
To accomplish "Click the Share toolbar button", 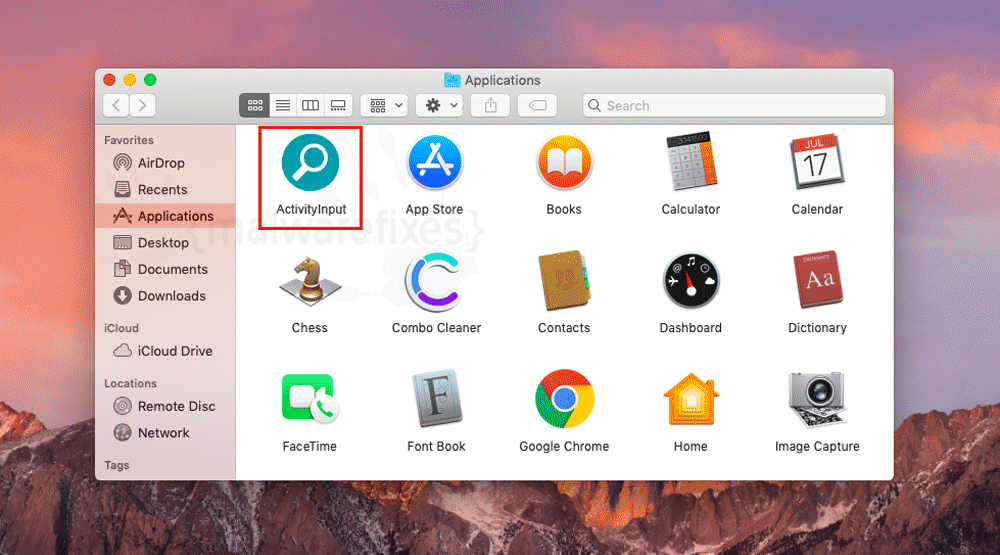I will point(490,105).
